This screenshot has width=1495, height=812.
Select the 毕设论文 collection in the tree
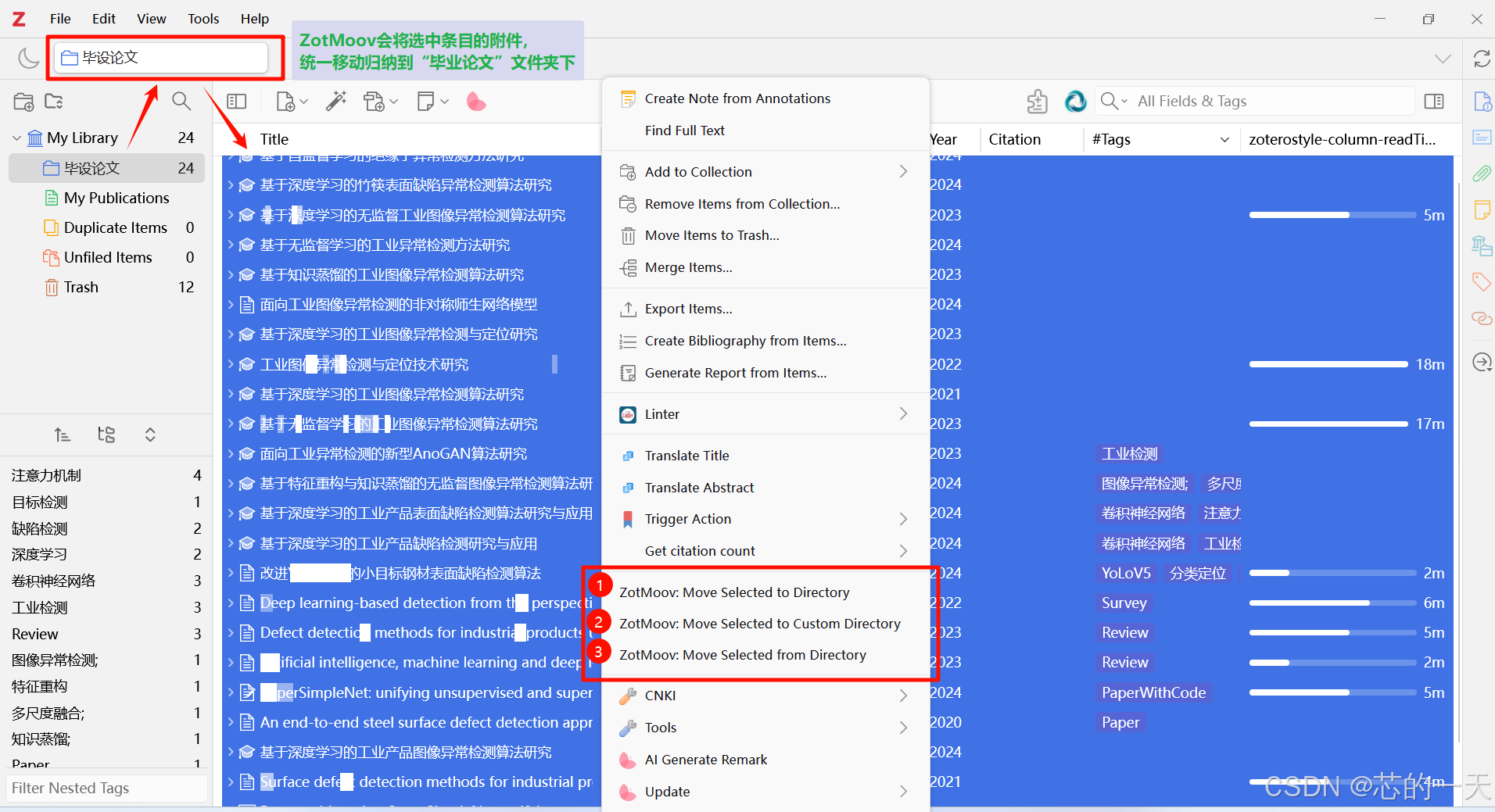(106, 168)
